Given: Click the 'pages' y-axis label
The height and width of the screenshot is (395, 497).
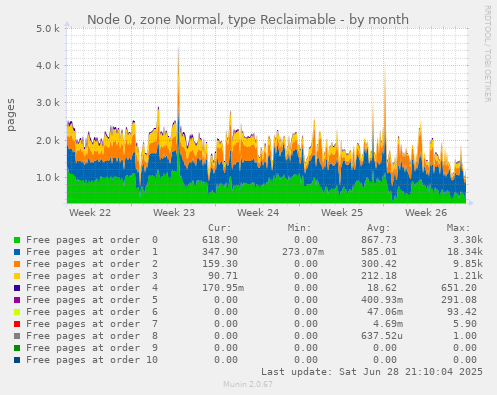Looking at the screenshot, I should tap(11, 115).
